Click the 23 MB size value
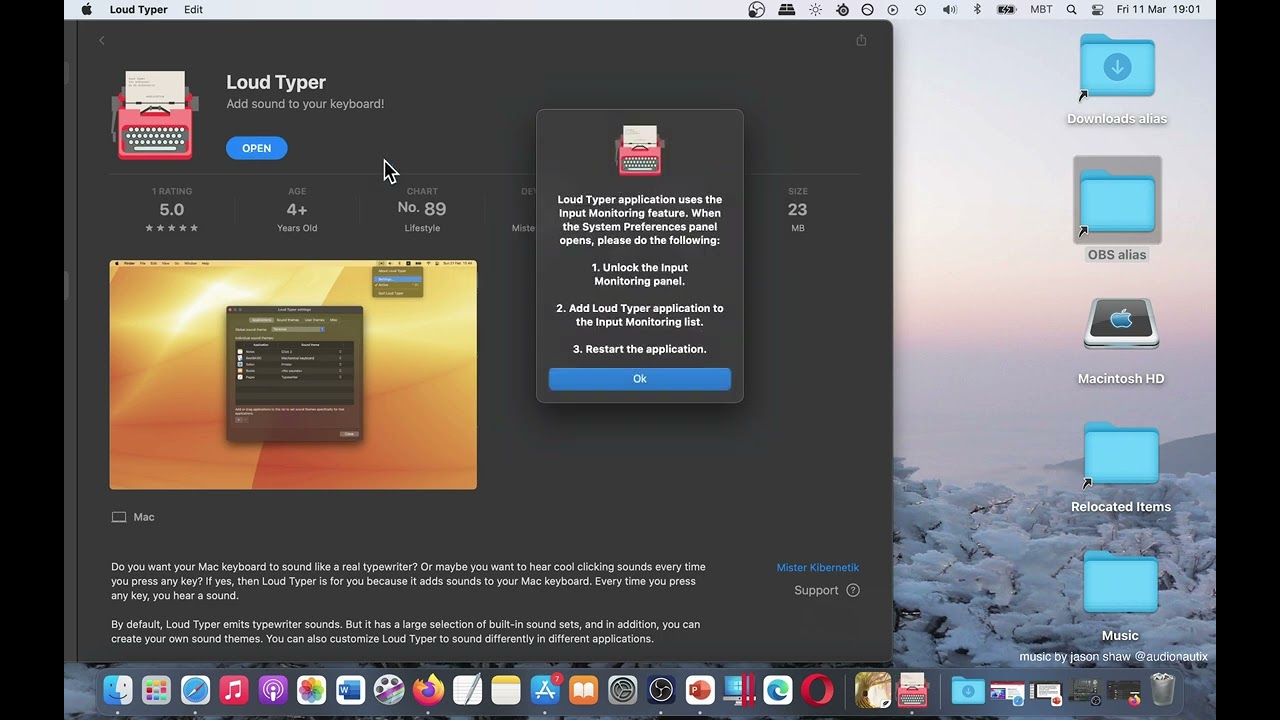Image resolution: width=1280 pixels, height=720 pixels. coord(797,210)
